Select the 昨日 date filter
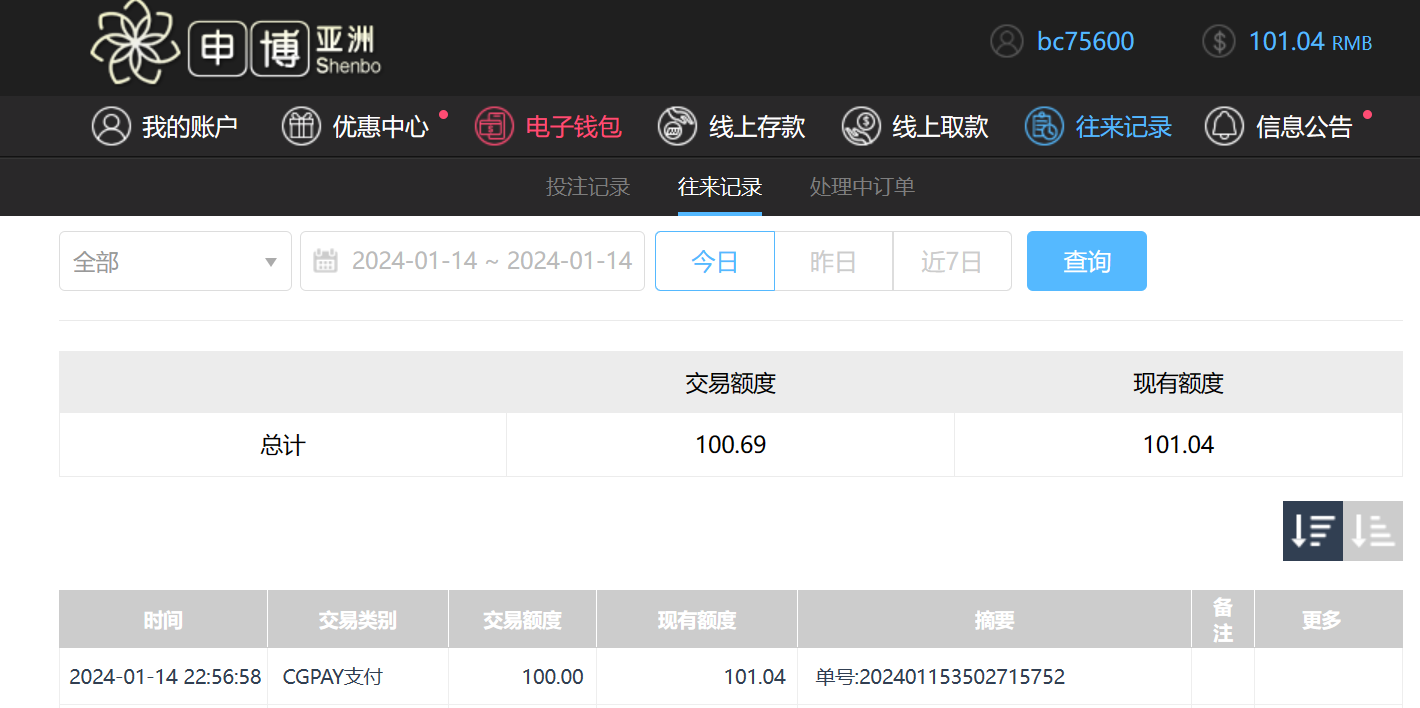The width and height of the screenshot is (1420, 708). (x=834, y=262)
